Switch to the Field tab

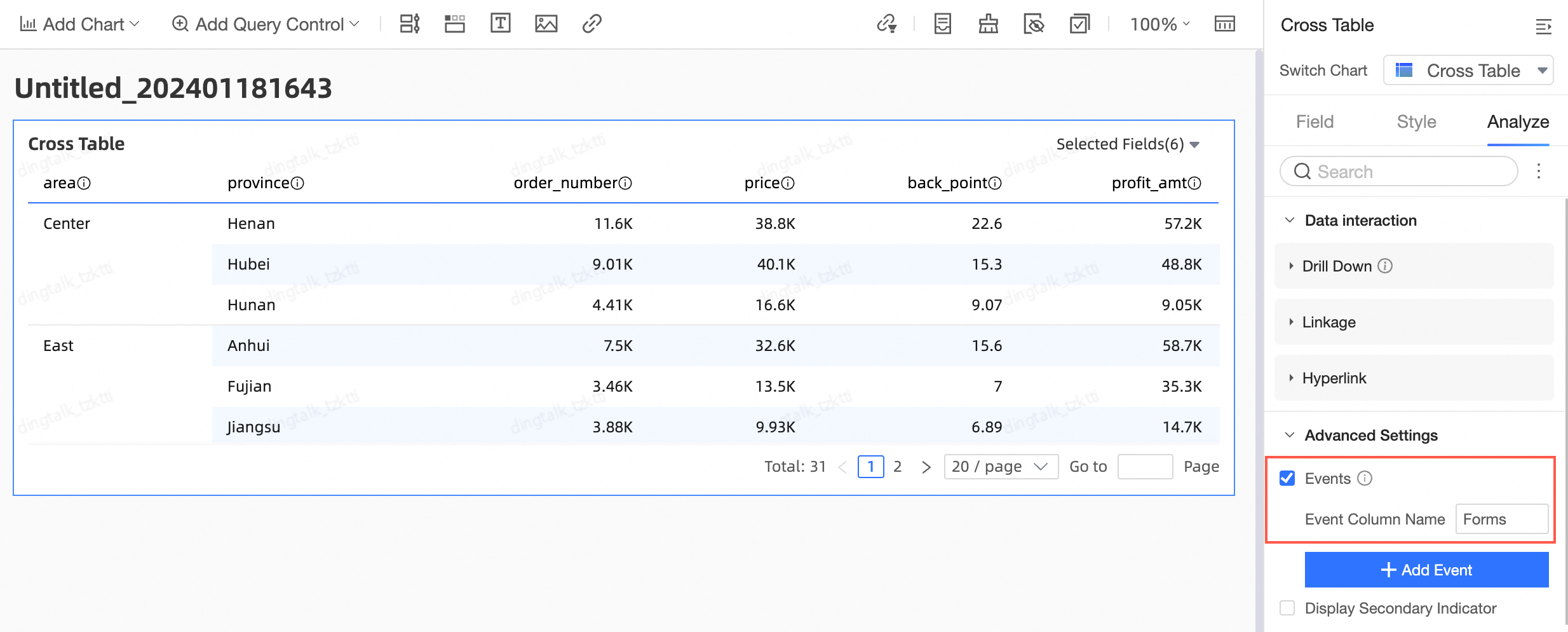pyautogui.click(x=1315, y=121)
